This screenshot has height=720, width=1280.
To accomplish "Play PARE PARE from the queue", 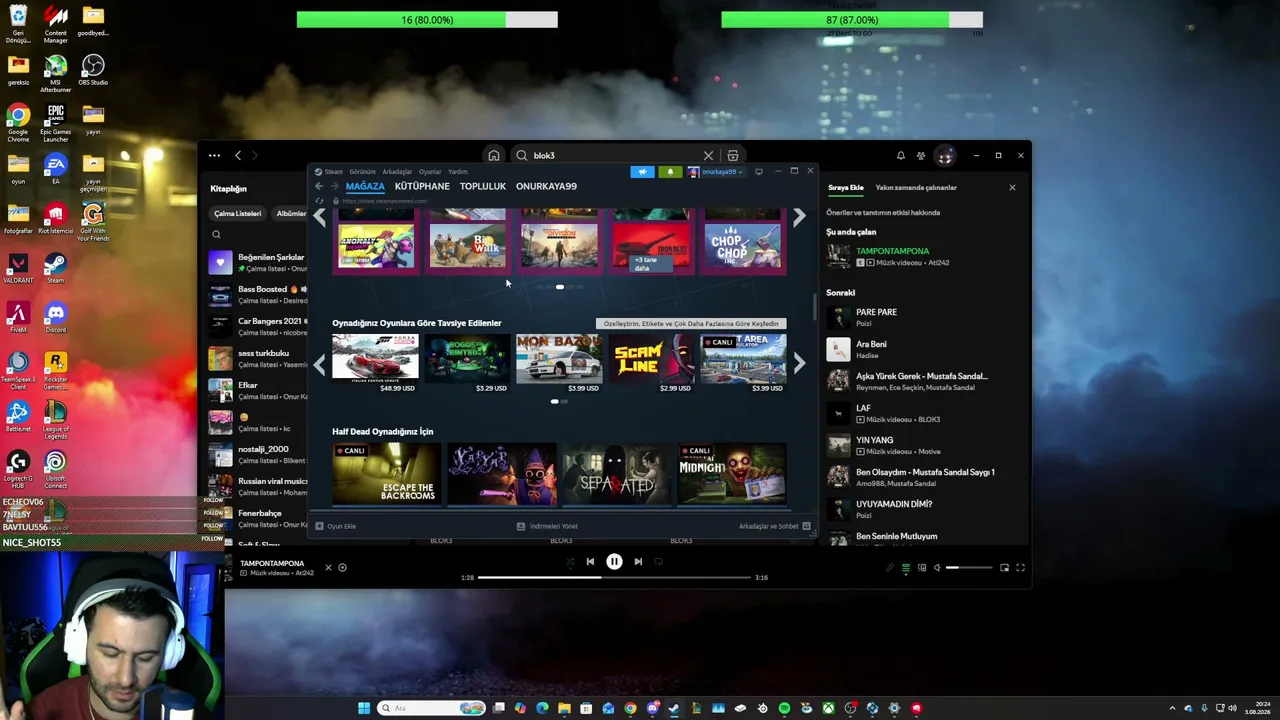I will pos(922,317).
